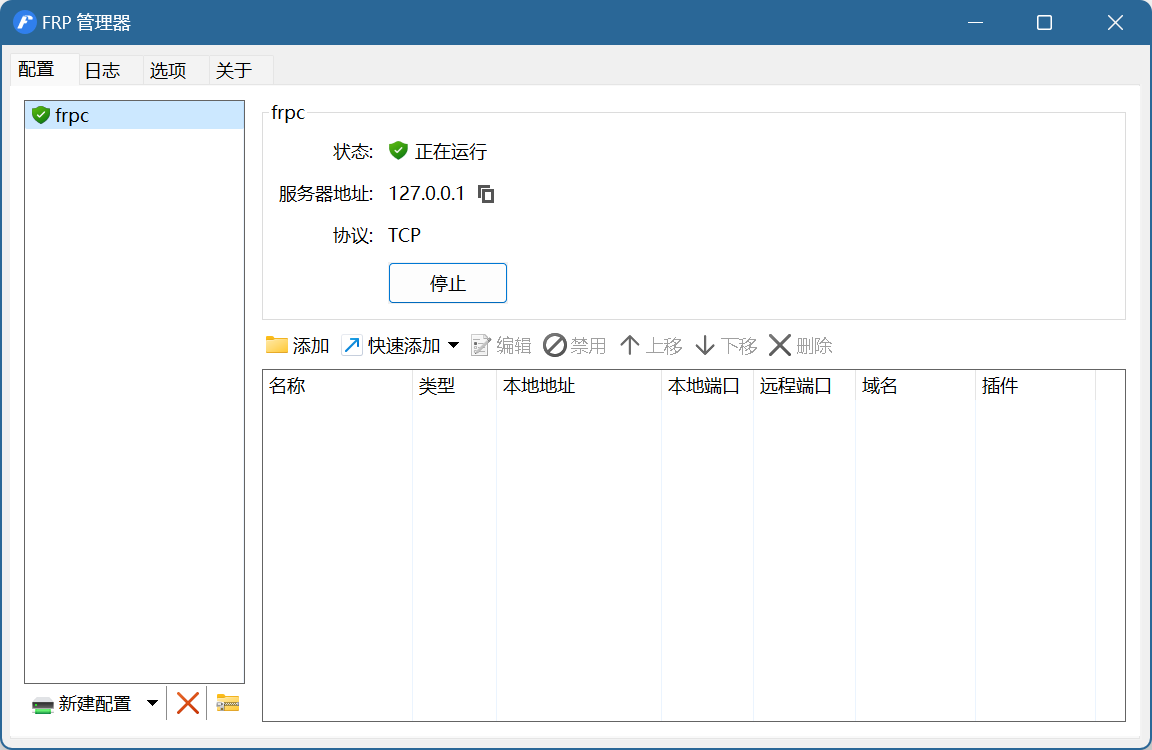Viewport: 1152px width, 750px height.
Task: Click the red X delete config icon
Action: pos(188,703)
